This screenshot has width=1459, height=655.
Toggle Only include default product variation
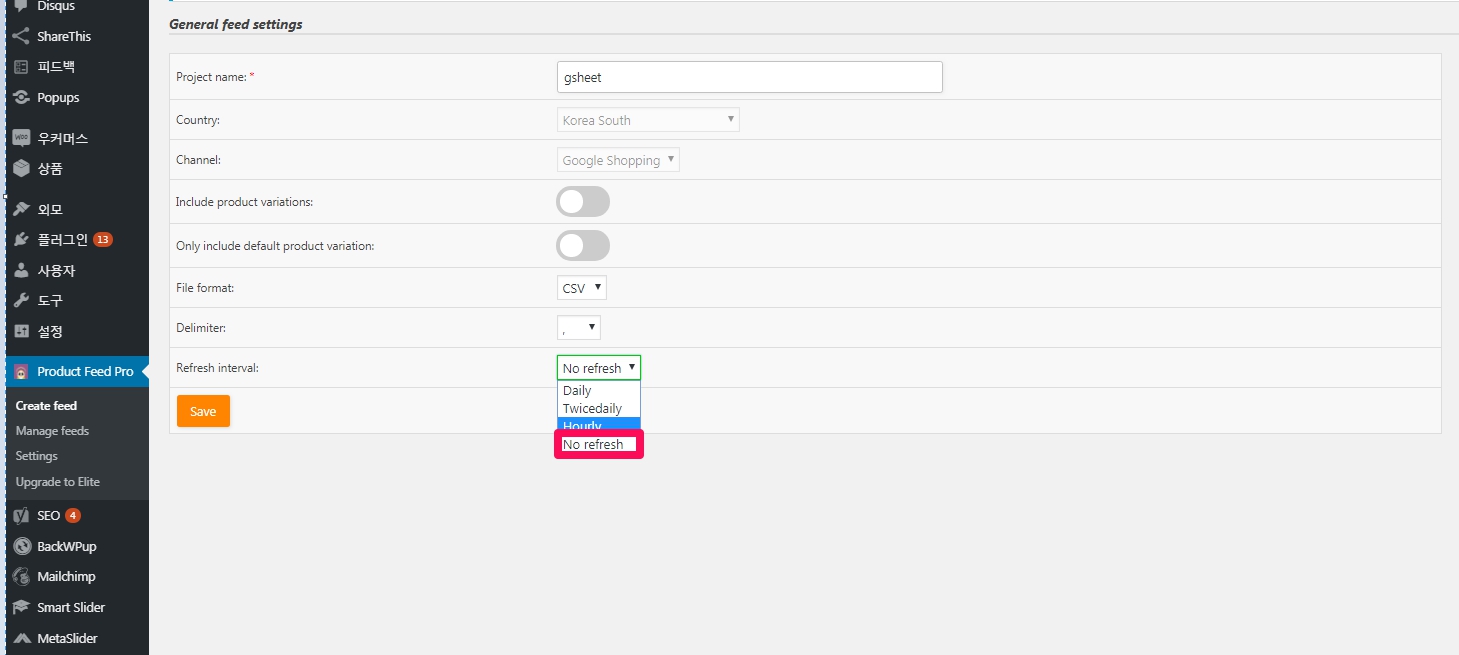583,246
